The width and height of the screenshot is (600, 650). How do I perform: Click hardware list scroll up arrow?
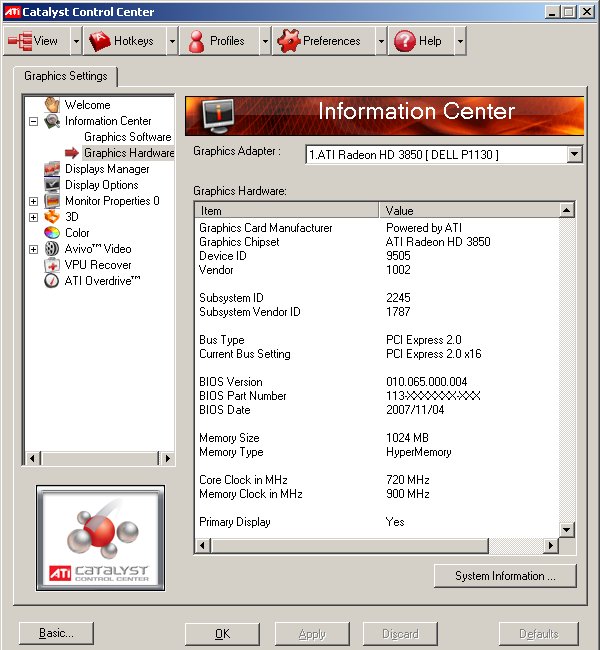[566, 210]
